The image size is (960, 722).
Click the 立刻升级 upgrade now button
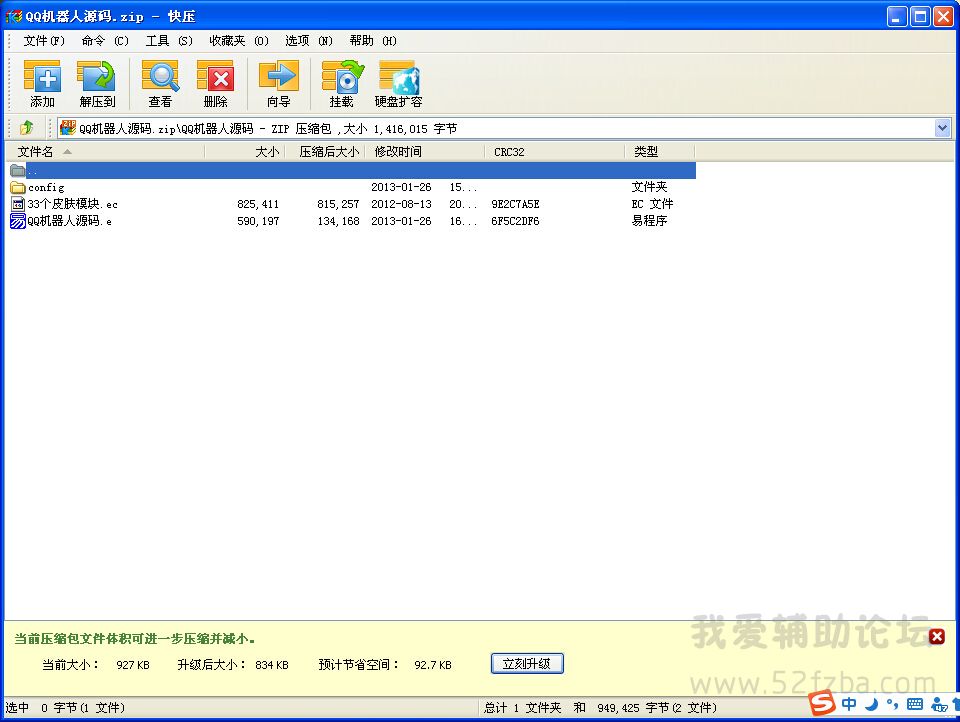(x=527, y=664)
